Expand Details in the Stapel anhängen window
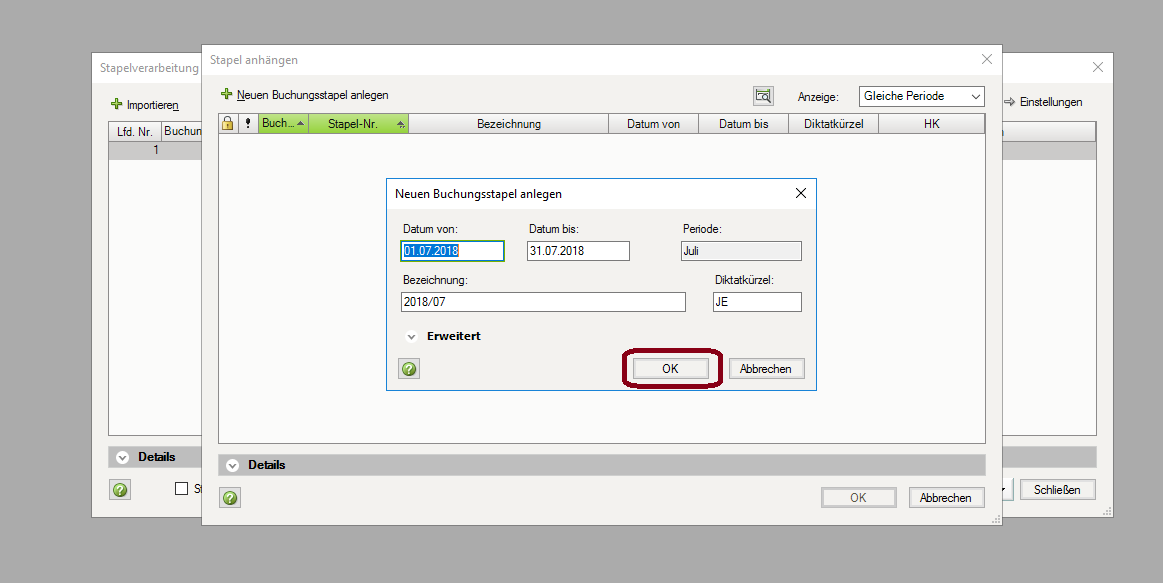Screen dimensions: 1163x583 pos(233,465)
